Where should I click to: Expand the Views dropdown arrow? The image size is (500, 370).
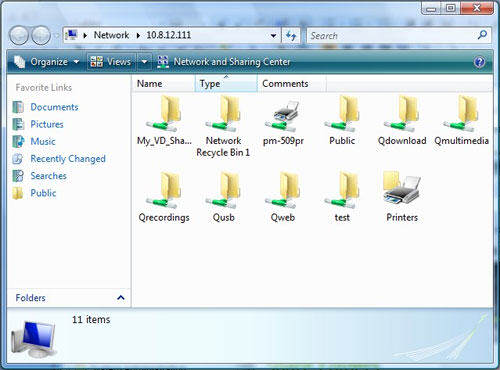[144, 62]
